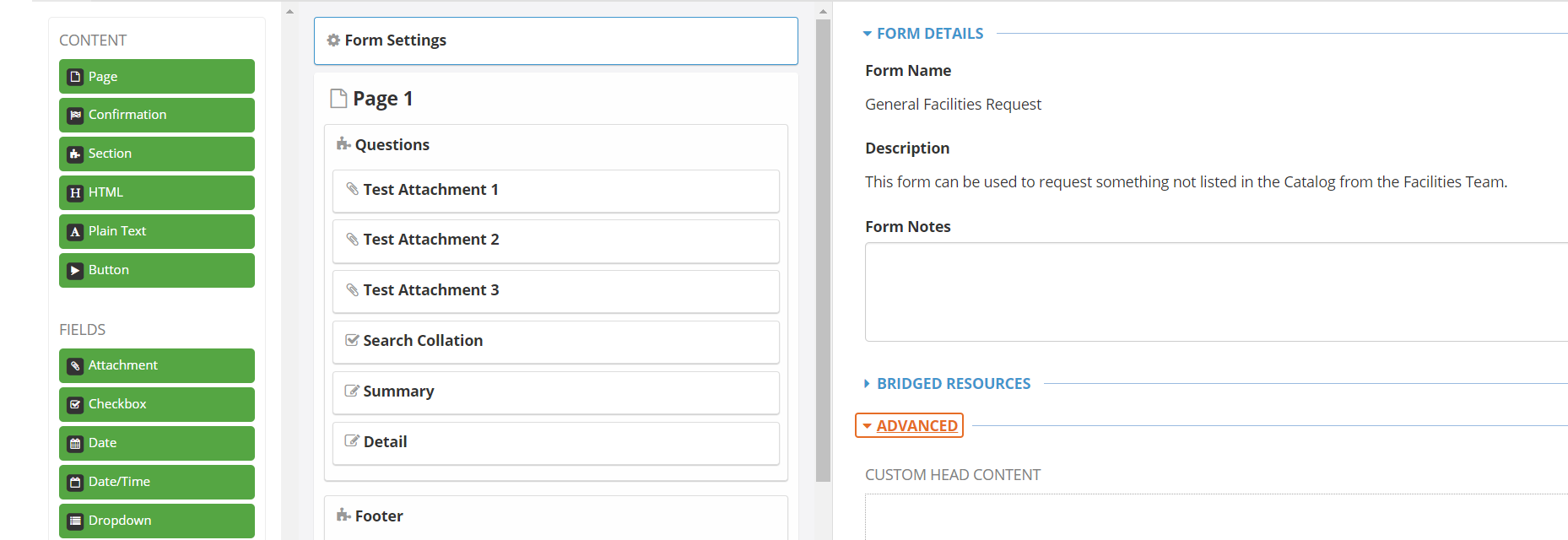Add a Plain Text element
1568x540 pixels.
(157, 232)
